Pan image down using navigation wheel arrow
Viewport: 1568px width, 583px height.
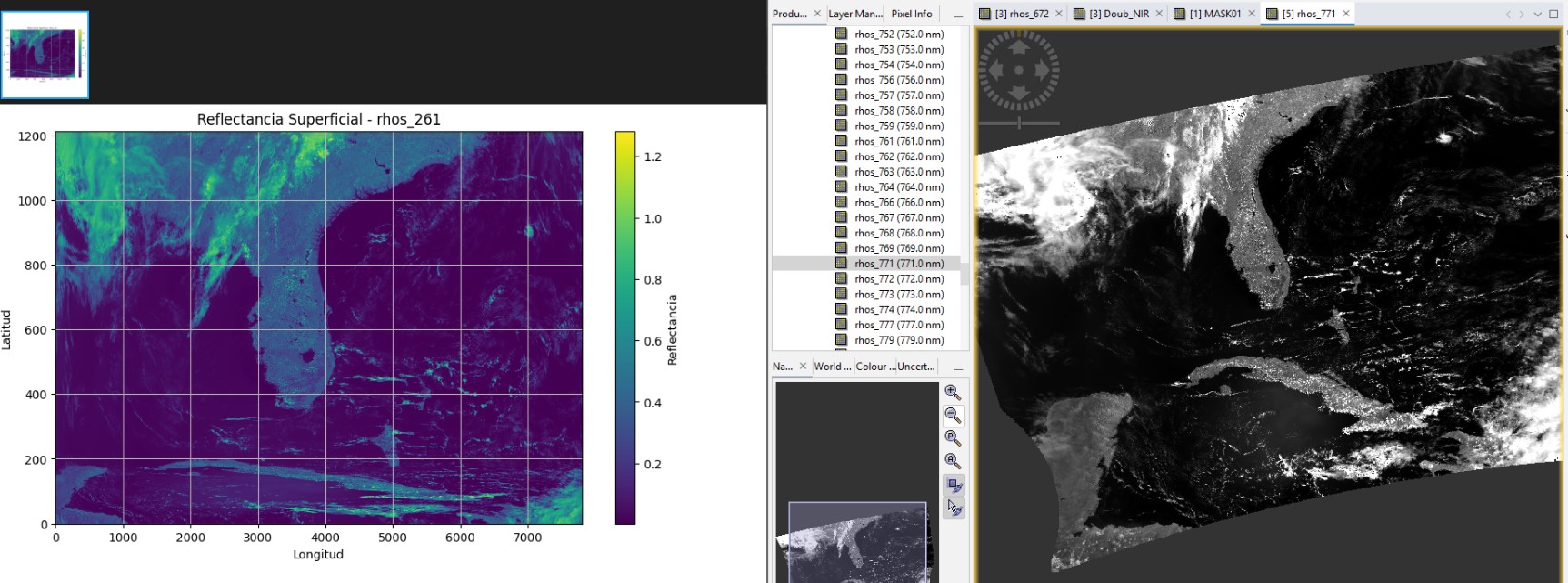pos(1019,94)
